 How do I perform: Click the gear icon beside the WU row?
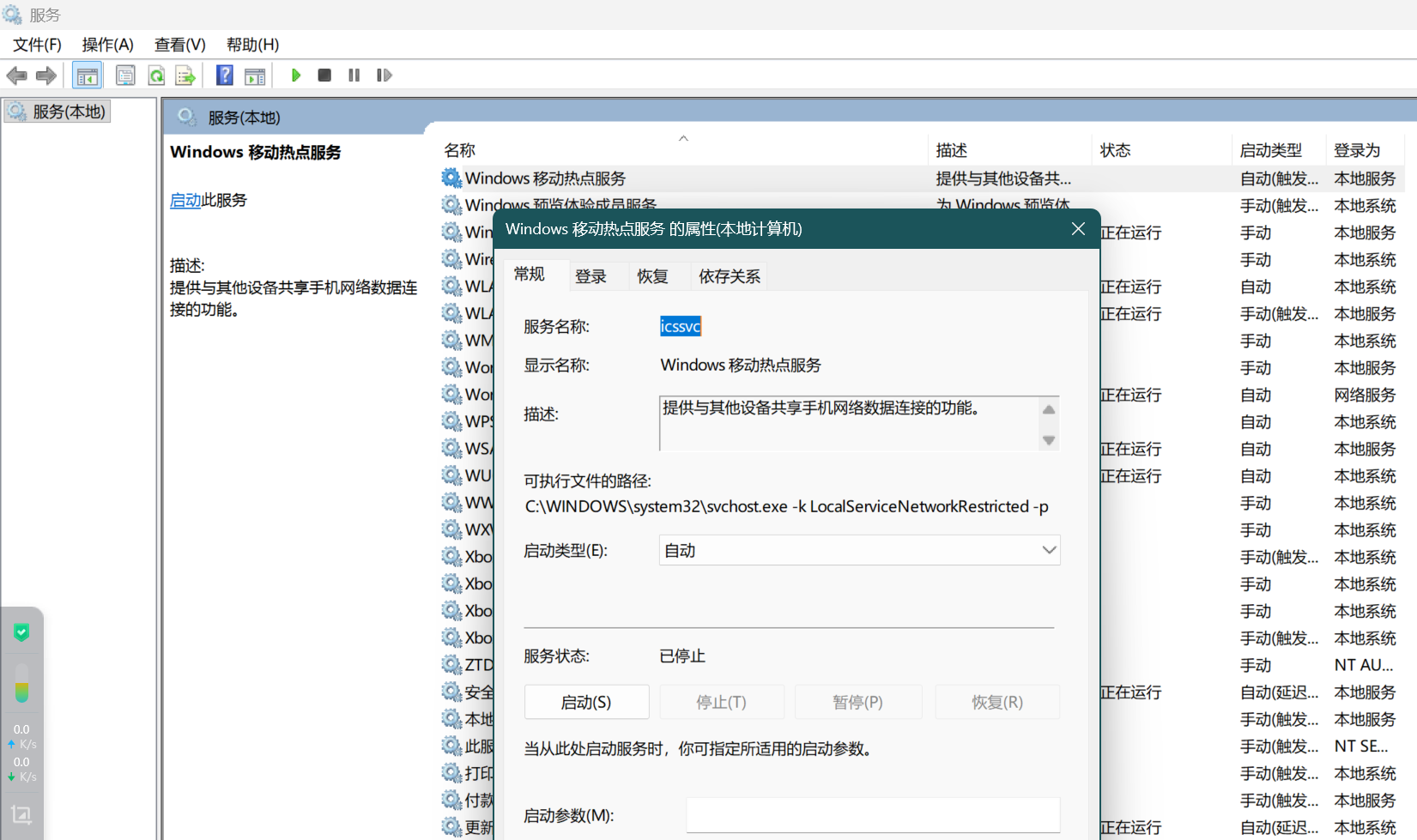[x=451, y=475]
